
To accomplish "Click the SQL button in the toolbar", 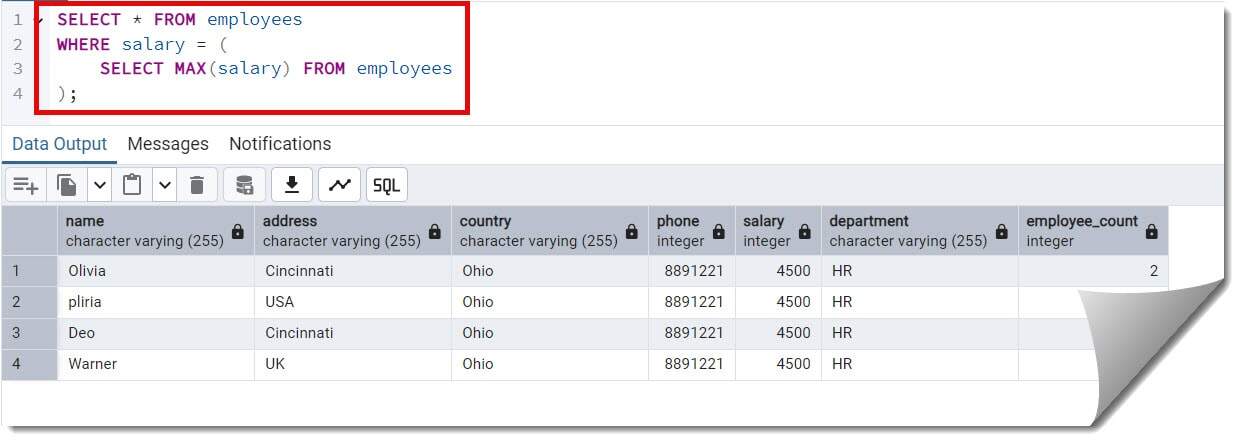I will [x=387, y=185].
